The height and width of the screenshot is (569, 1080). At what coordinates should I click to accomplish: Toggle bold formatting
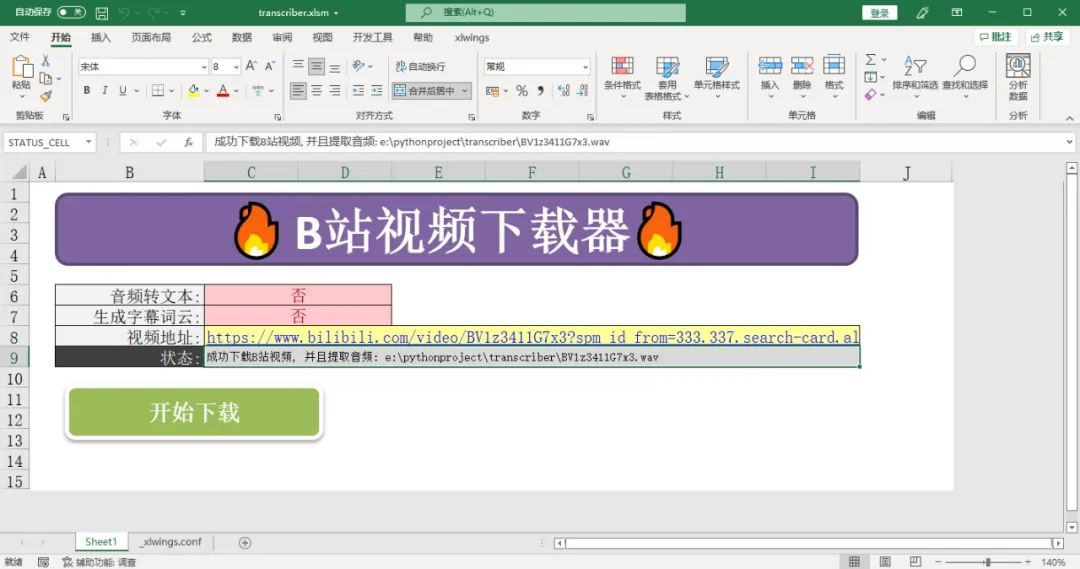[x=87, y=91]
